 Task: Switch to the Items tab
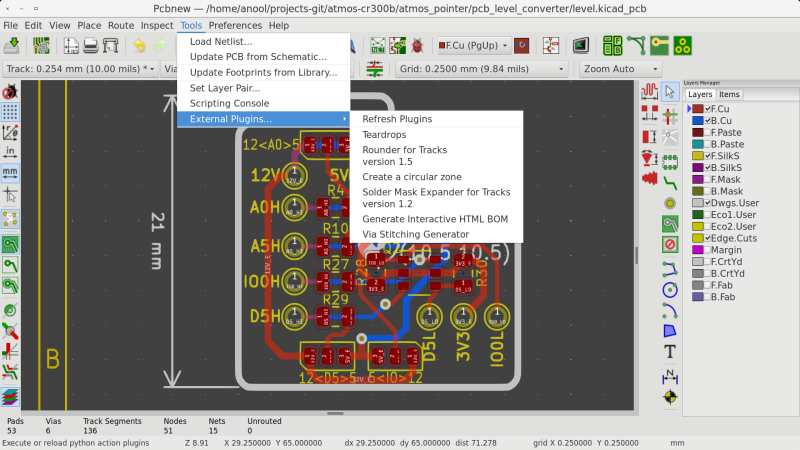click(730, 94)
